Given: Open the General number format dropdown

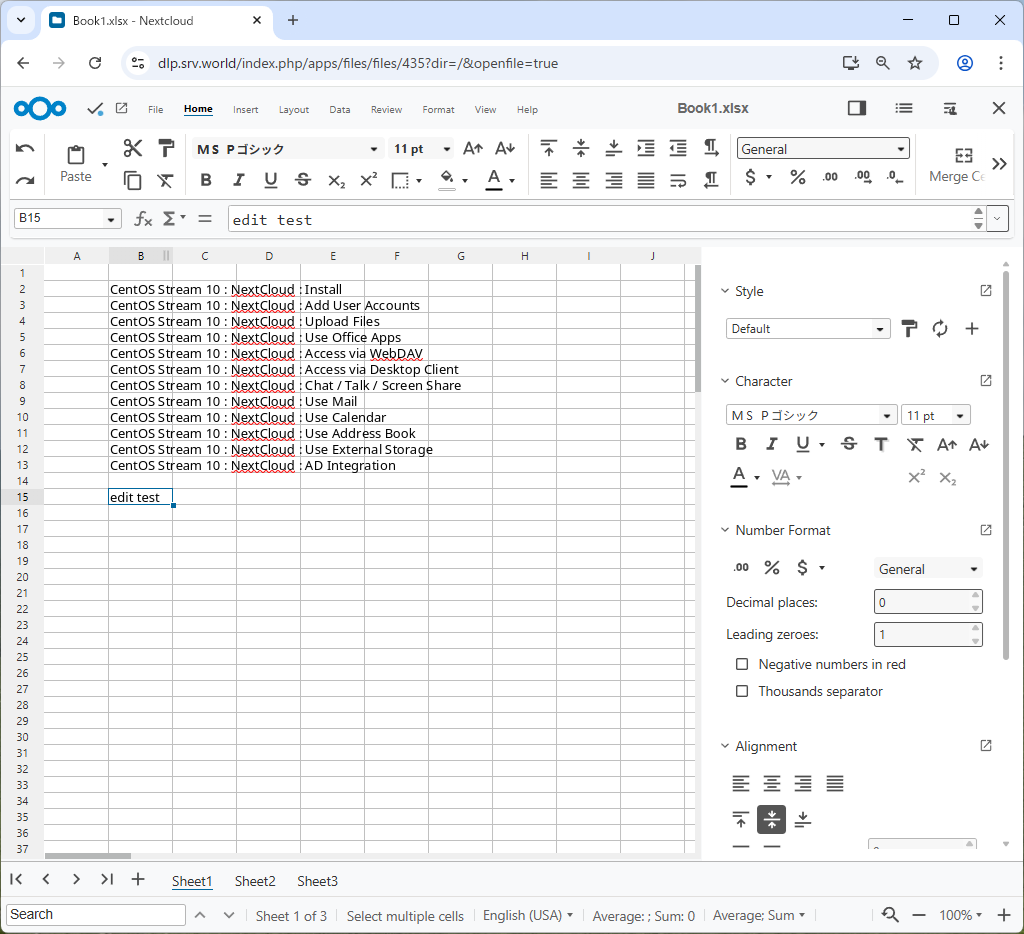Looking at the screenshot, I should pos(822,148).
